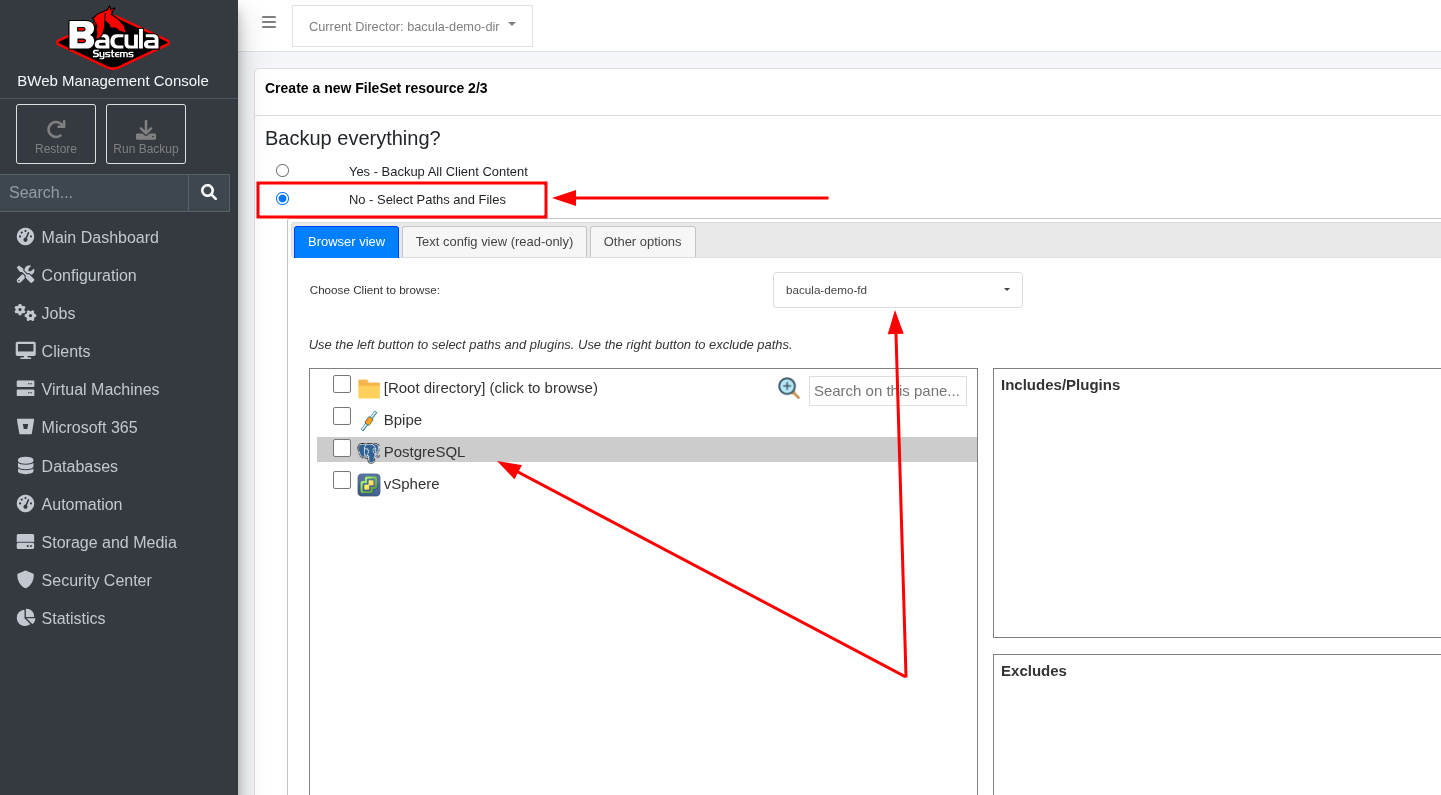Click the Search on this pane field
The image size is (1441, 795).
click(x=887, y=391)
